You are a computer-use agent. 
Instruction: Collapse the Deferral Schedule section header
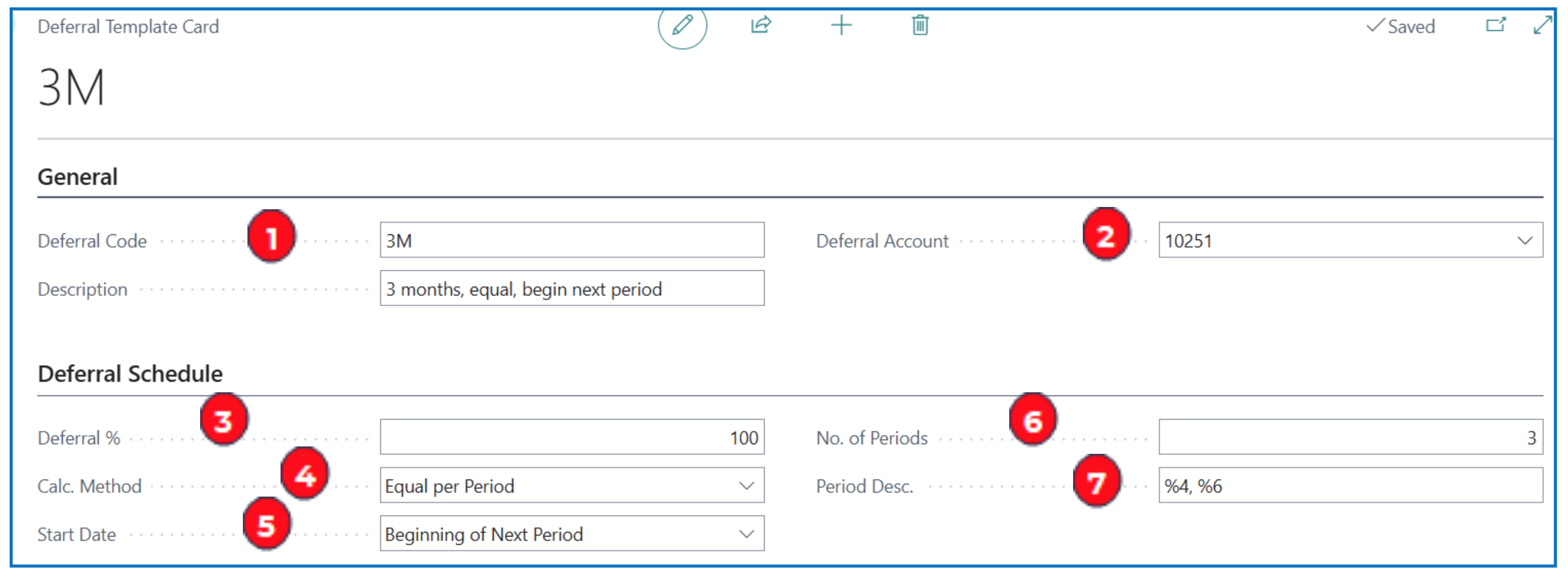pyautogui.click(x=129, y=373)
